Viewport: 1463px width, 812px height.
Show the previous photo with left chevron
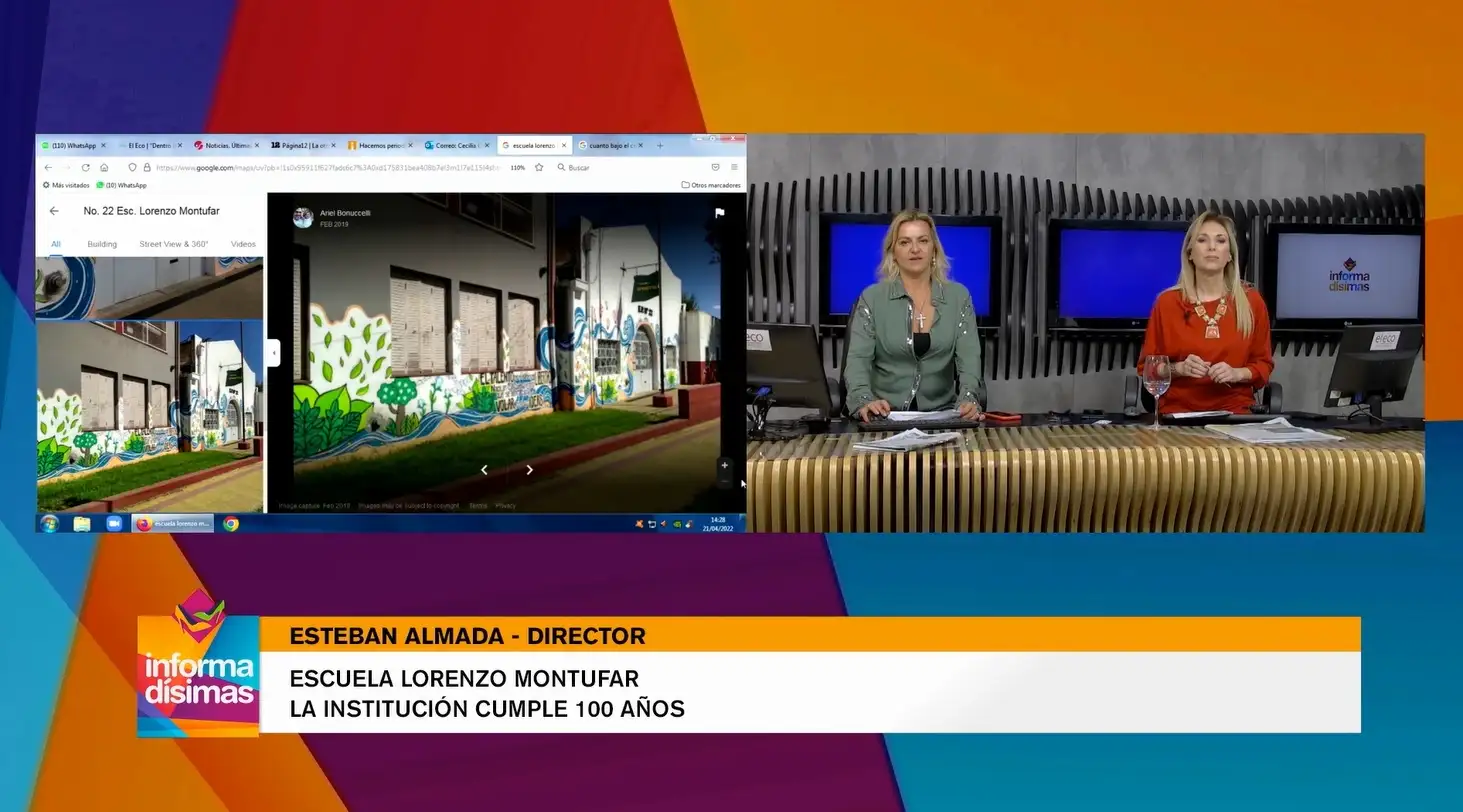coord(484,470)
